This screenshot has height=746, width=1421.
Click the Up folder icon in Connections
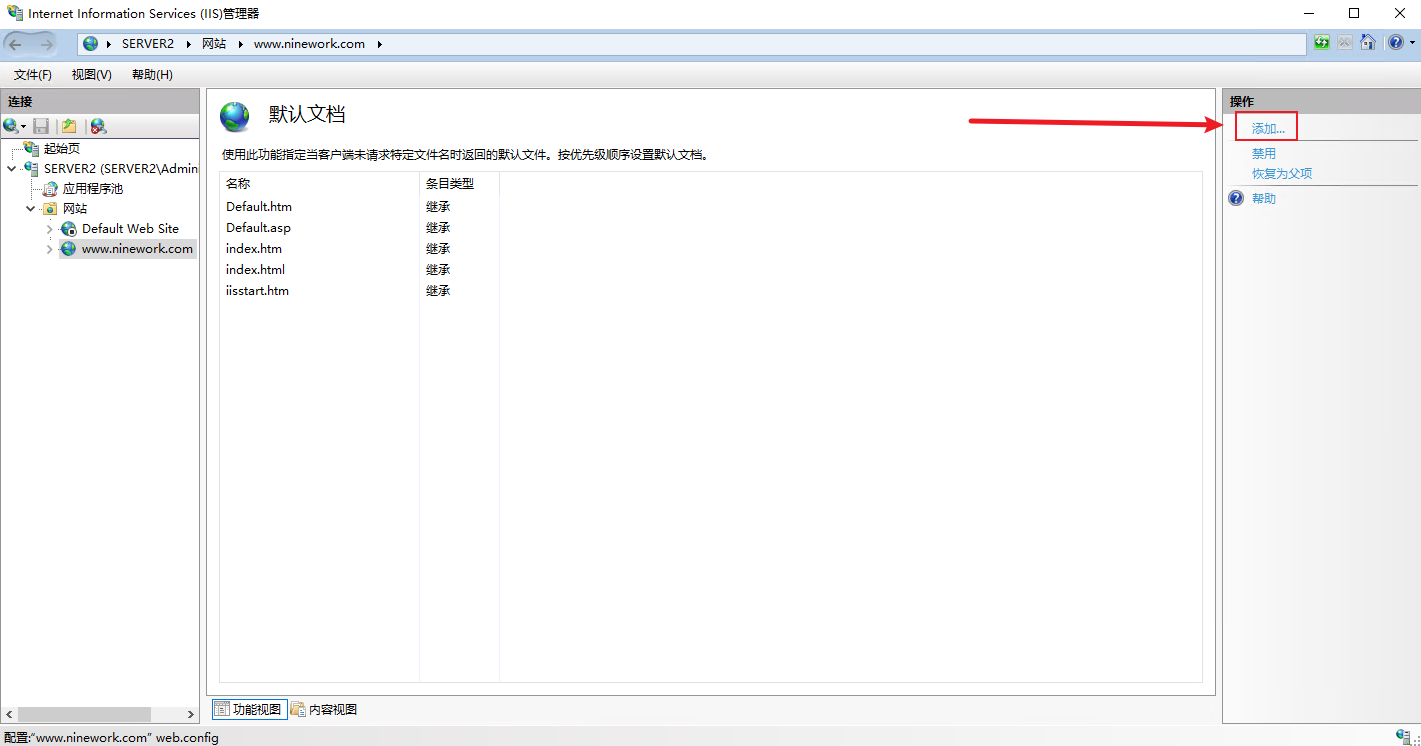click(69, 126)
